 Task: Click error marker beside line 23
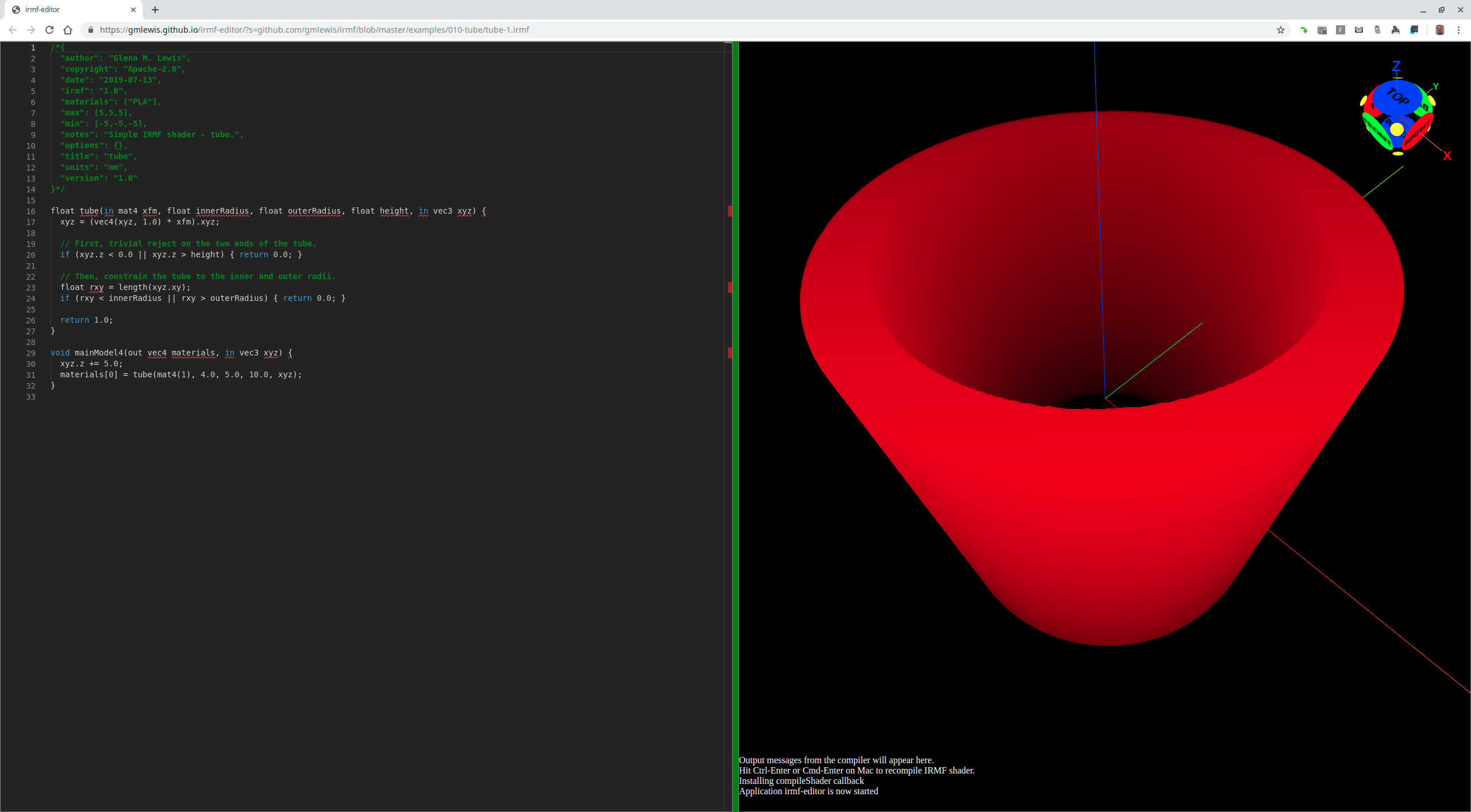tap(730, 287)
